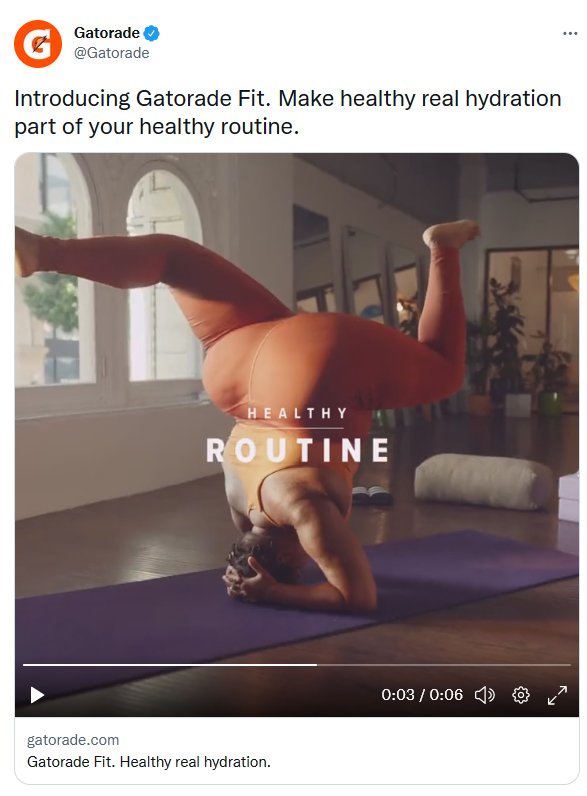Play the video
Image resolution: width=587 pixels, height=796 pixels.
click(x=37, y=695)
